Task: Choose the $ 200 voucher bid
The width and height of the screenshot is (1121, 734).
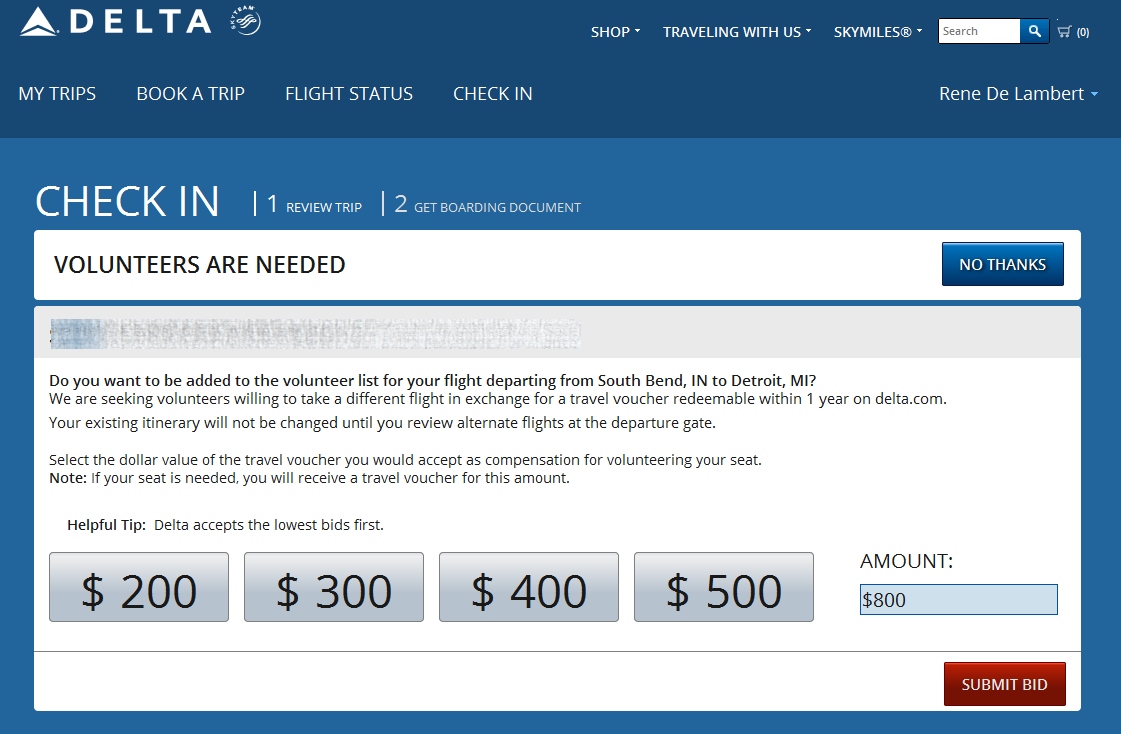Action: click(x=139, y=588)
